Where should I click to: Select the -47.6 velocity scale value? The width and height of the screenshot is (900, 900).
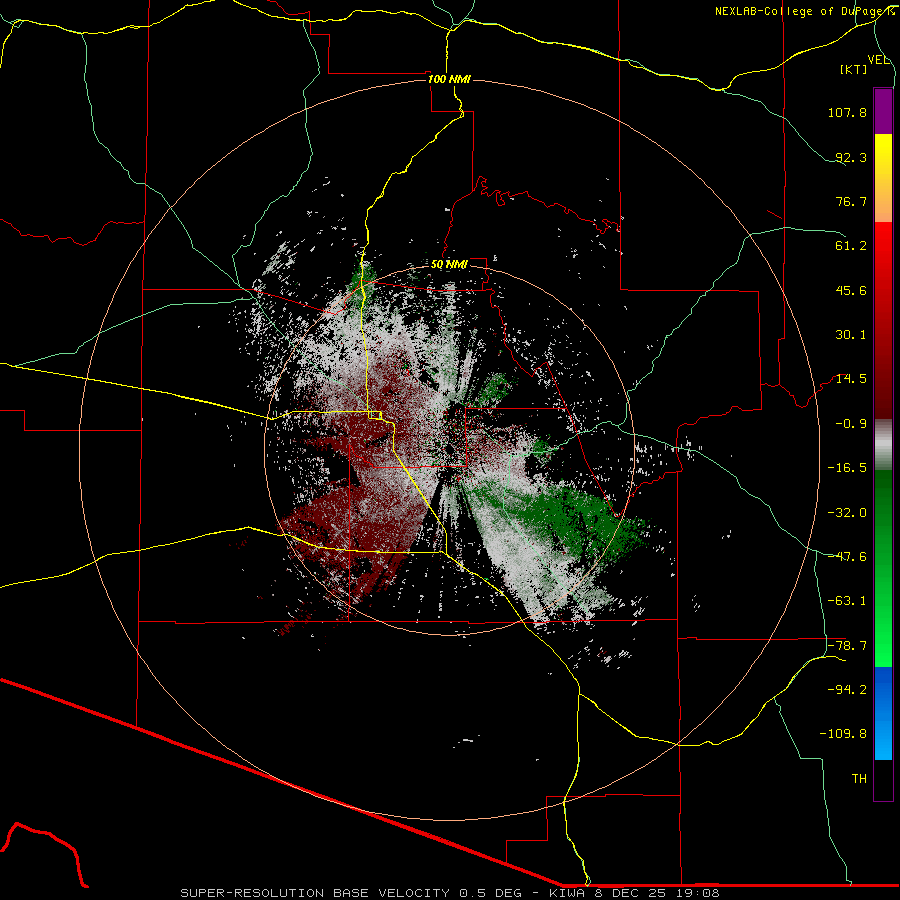[x=847, y=557]
